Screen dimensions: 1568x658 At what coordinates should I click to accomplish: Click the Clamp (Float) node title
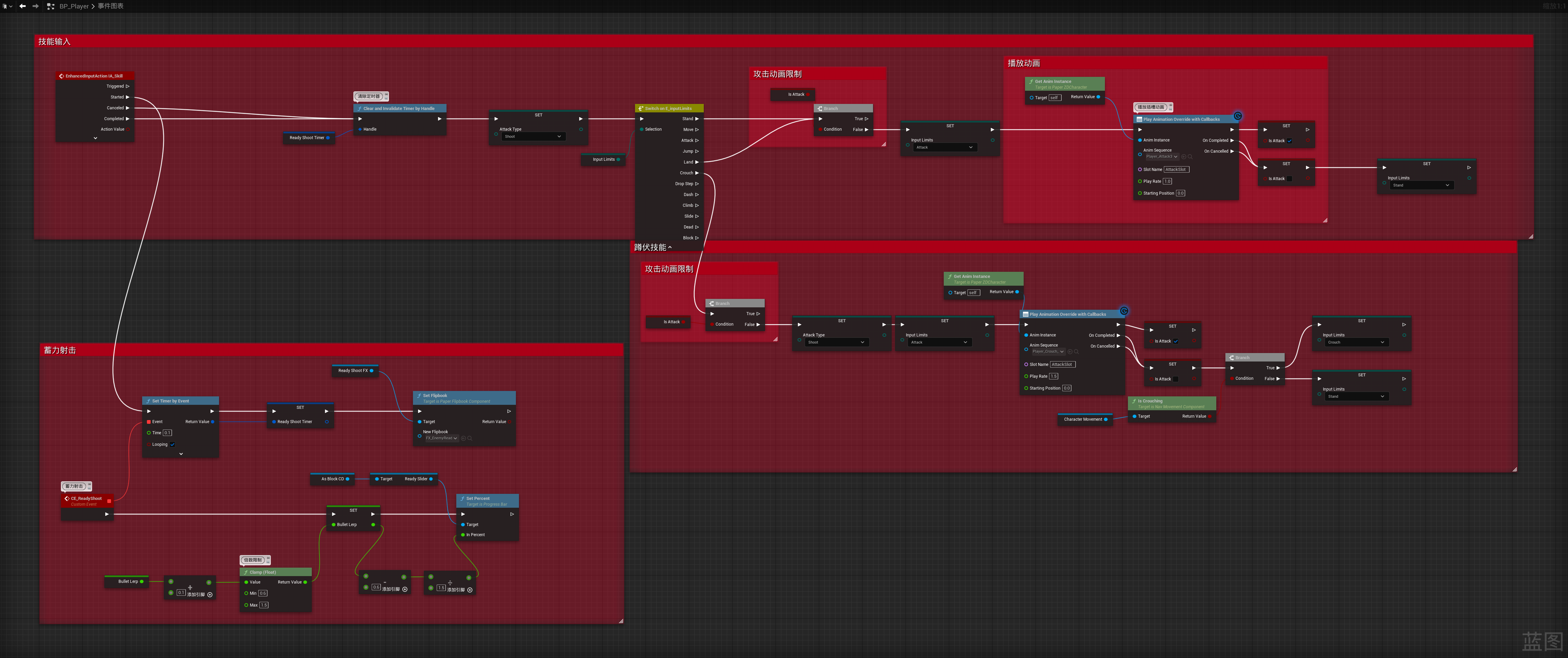coord(263,572)
